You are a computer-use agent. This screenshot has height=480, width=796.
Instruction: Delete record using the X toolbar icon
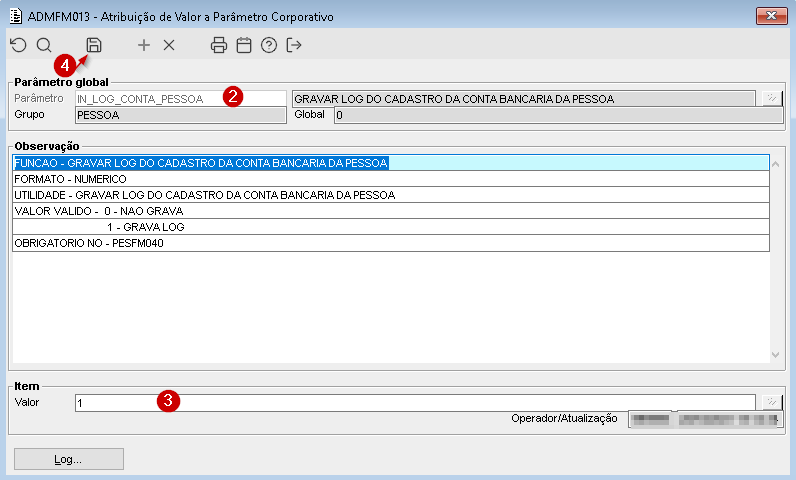point(169,45)
